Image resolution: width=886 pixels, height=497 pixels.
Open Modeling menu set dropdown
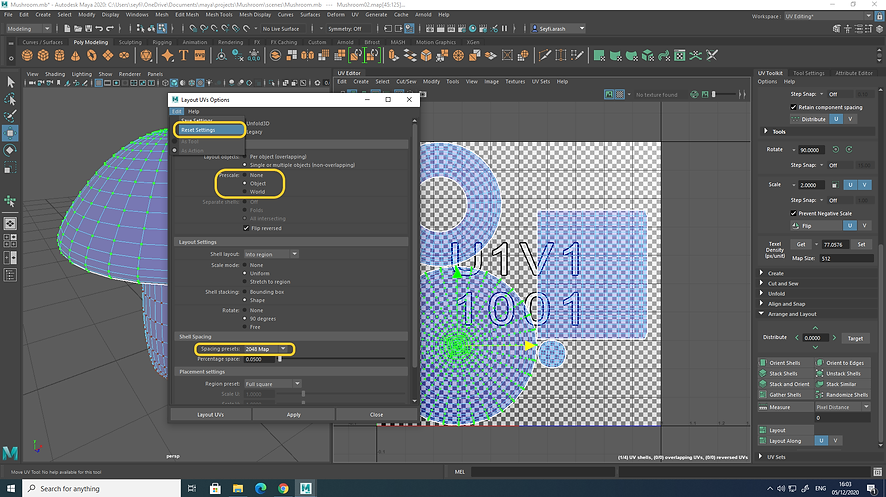tap(28, 29)
